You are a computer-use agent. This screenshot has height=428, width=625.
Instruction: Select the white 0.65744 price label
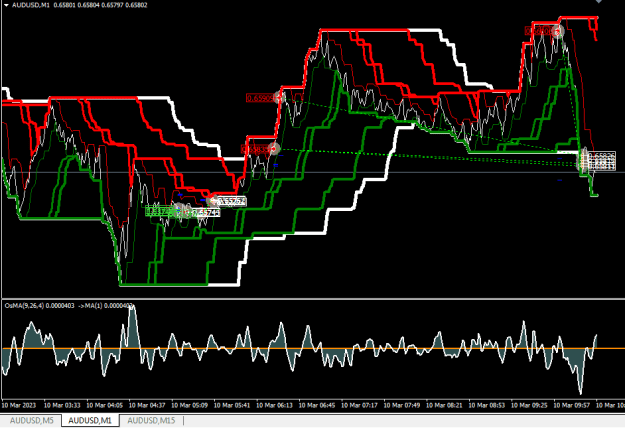tap(206, 213)
